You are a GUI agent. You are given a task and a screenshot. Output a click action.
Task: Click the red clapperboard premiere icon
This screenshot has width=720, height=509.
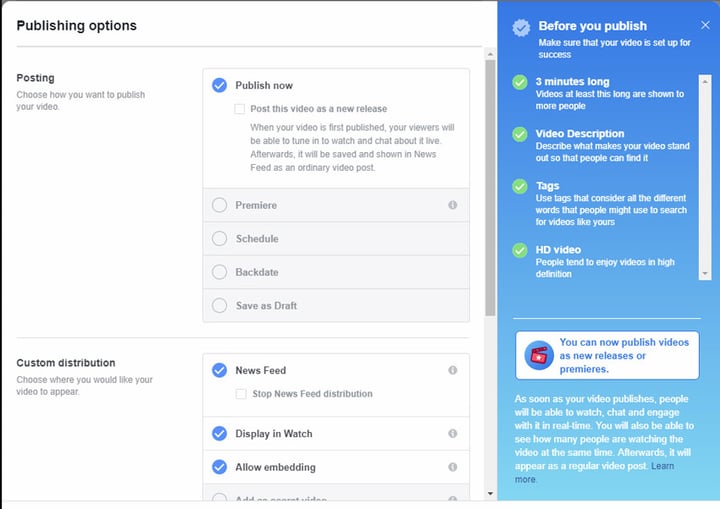539,355
